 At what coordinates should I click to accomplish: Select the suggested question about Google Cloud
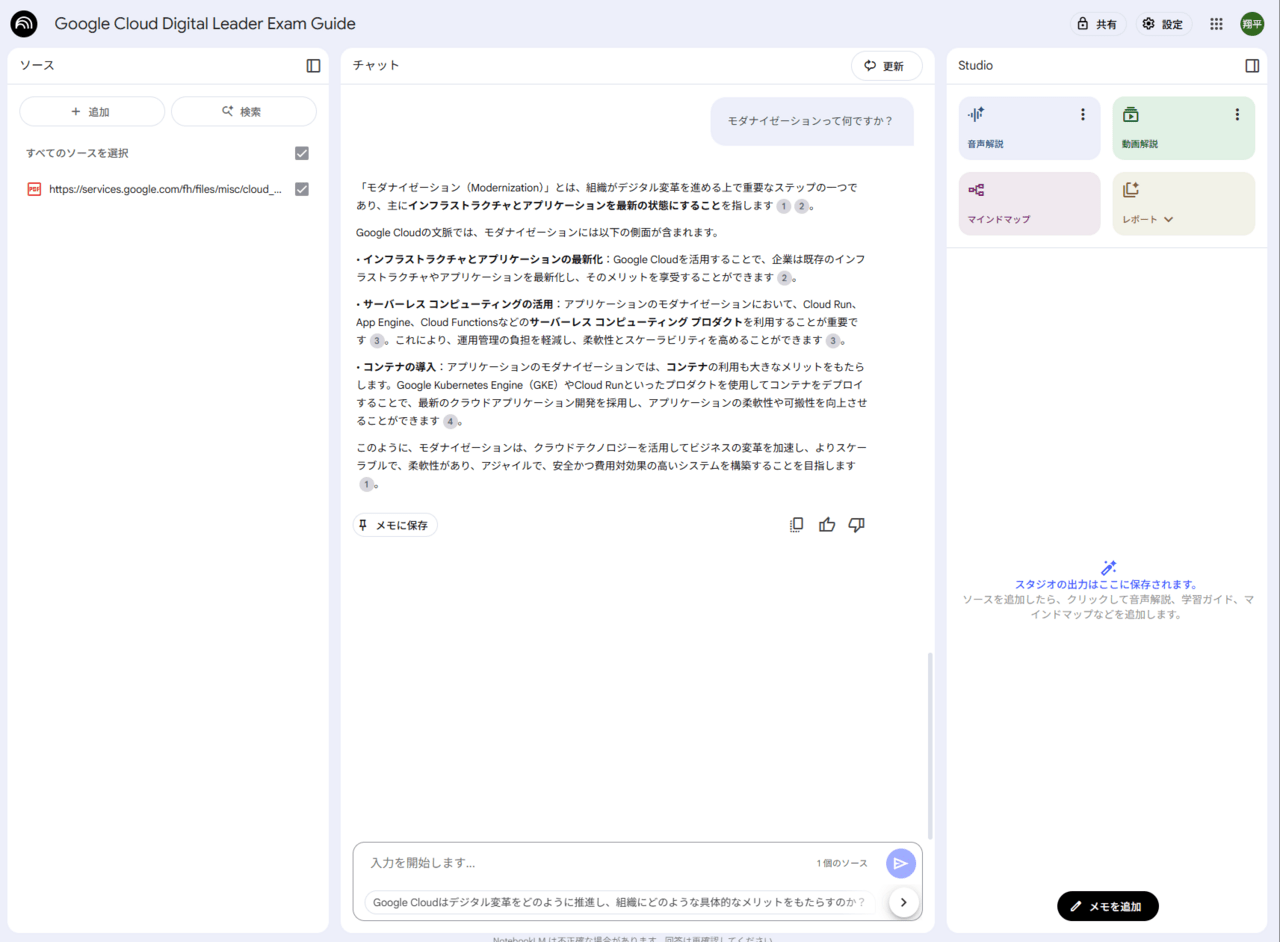pos(619,902)
